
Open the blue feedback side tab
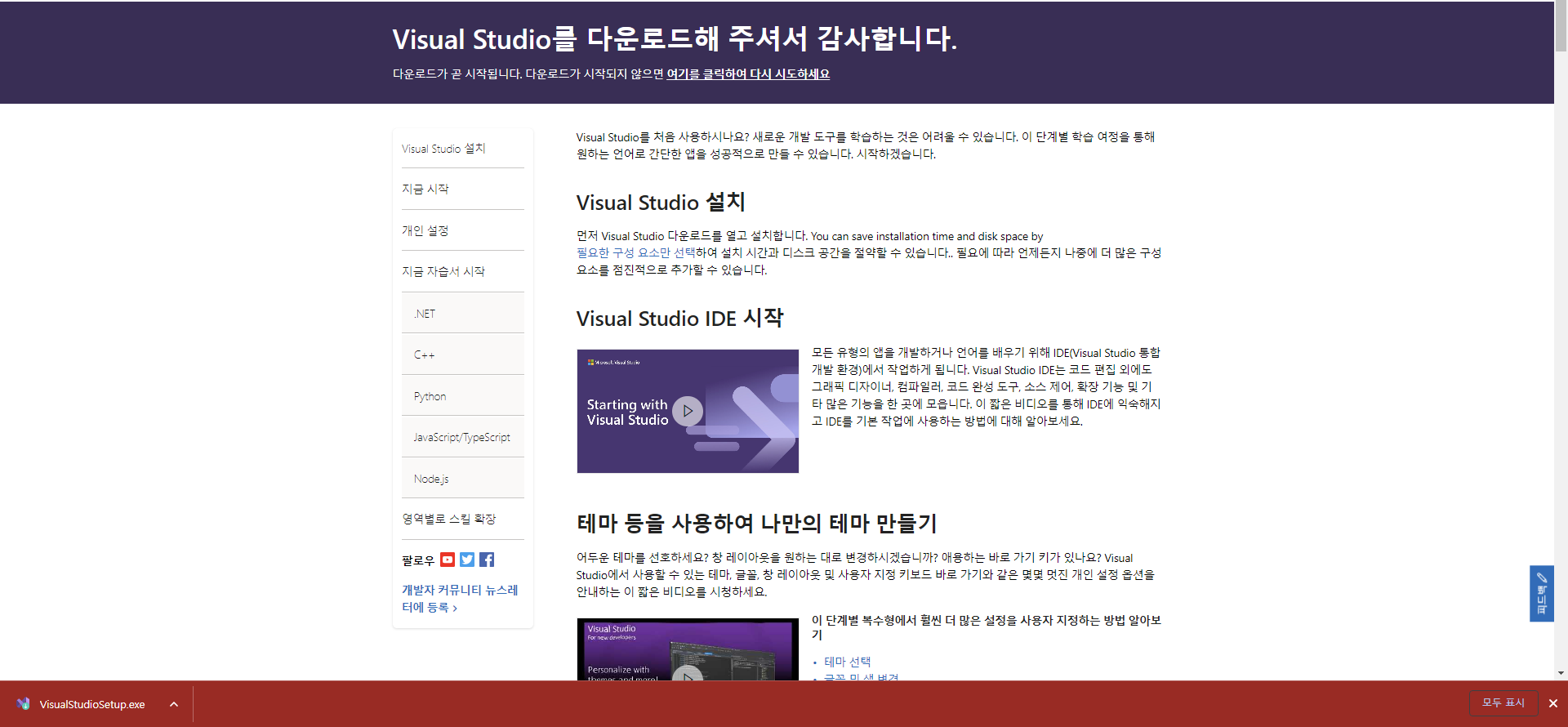point(1542,594)
